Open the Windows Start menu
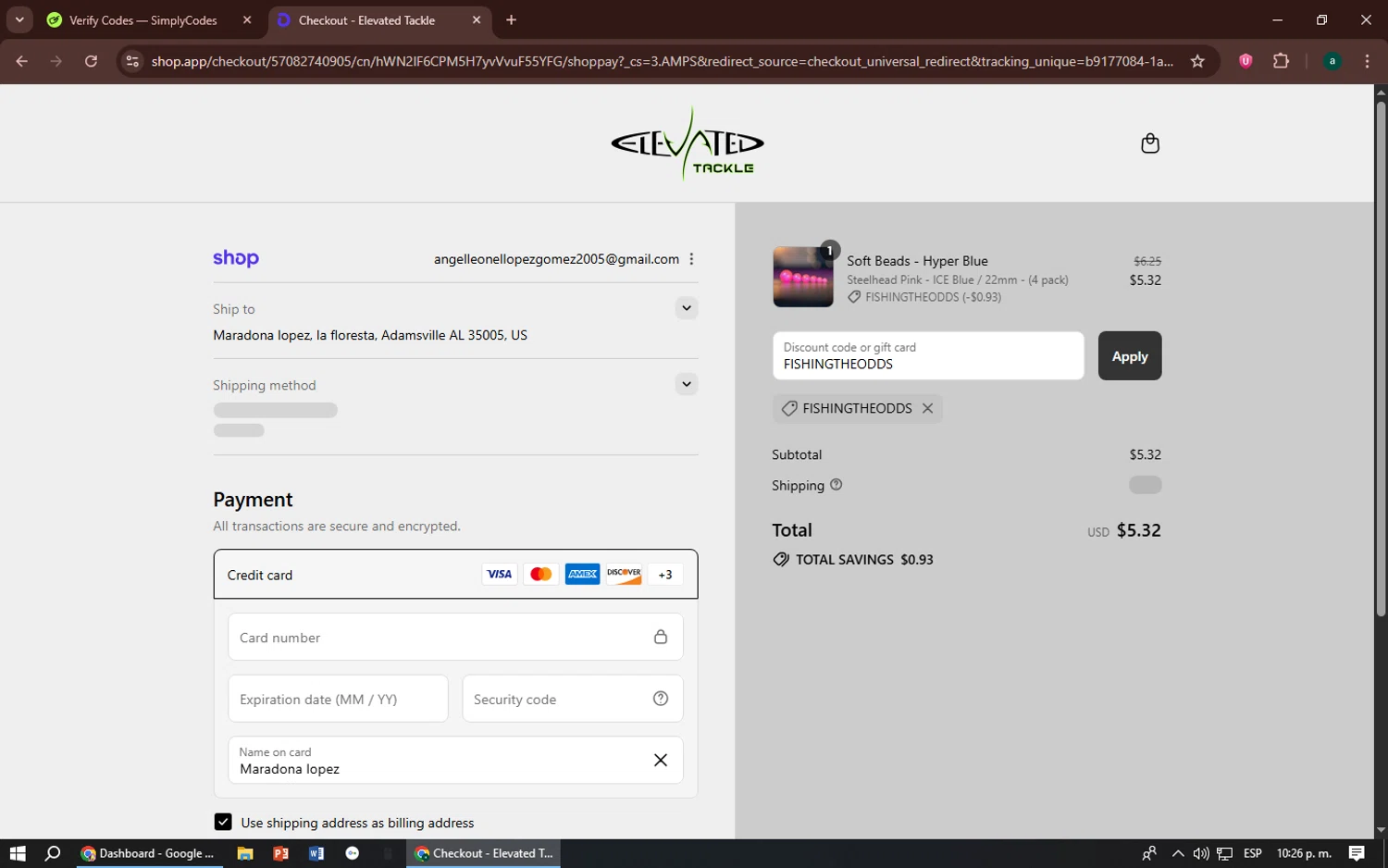1388x868 pixels. click(18, 853)
